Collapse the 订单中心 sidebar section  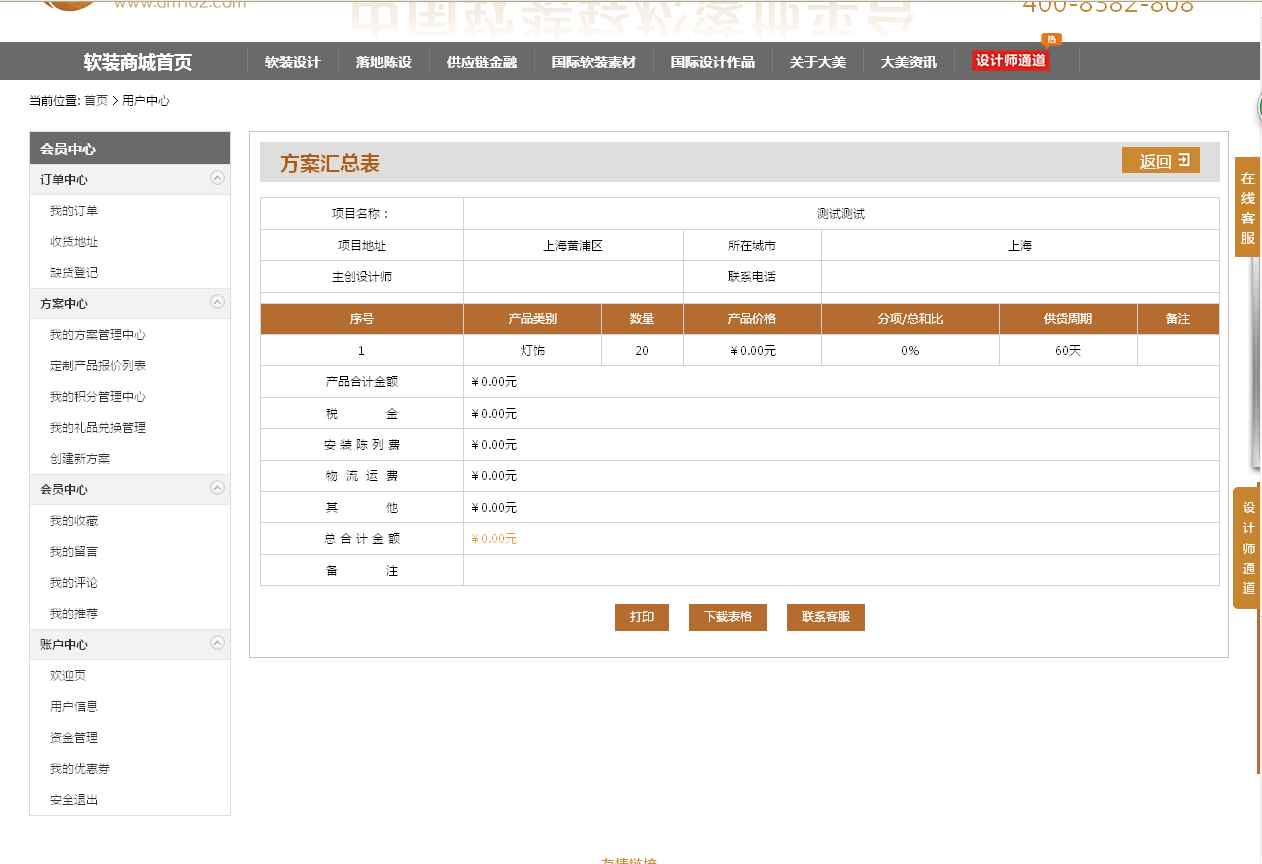pyautogui.click(x=217, y=179)
